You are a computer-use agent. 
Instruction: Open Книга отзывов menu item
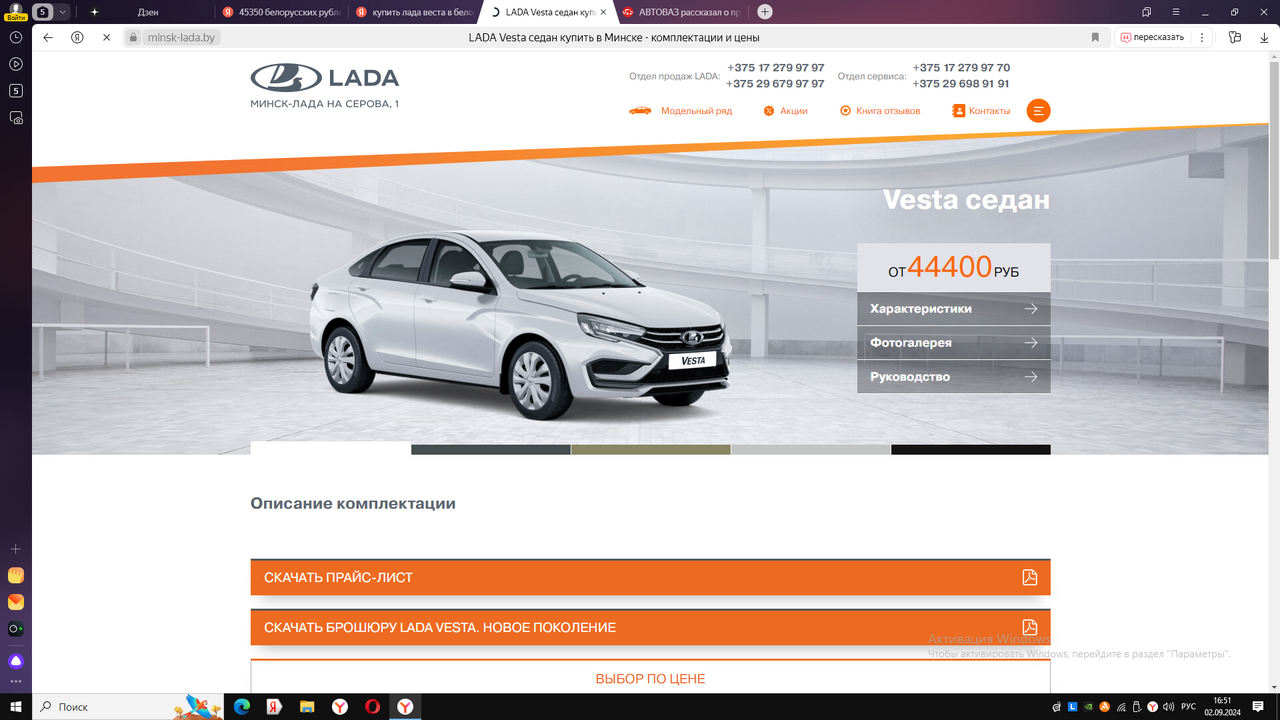[x=888, y=111]
